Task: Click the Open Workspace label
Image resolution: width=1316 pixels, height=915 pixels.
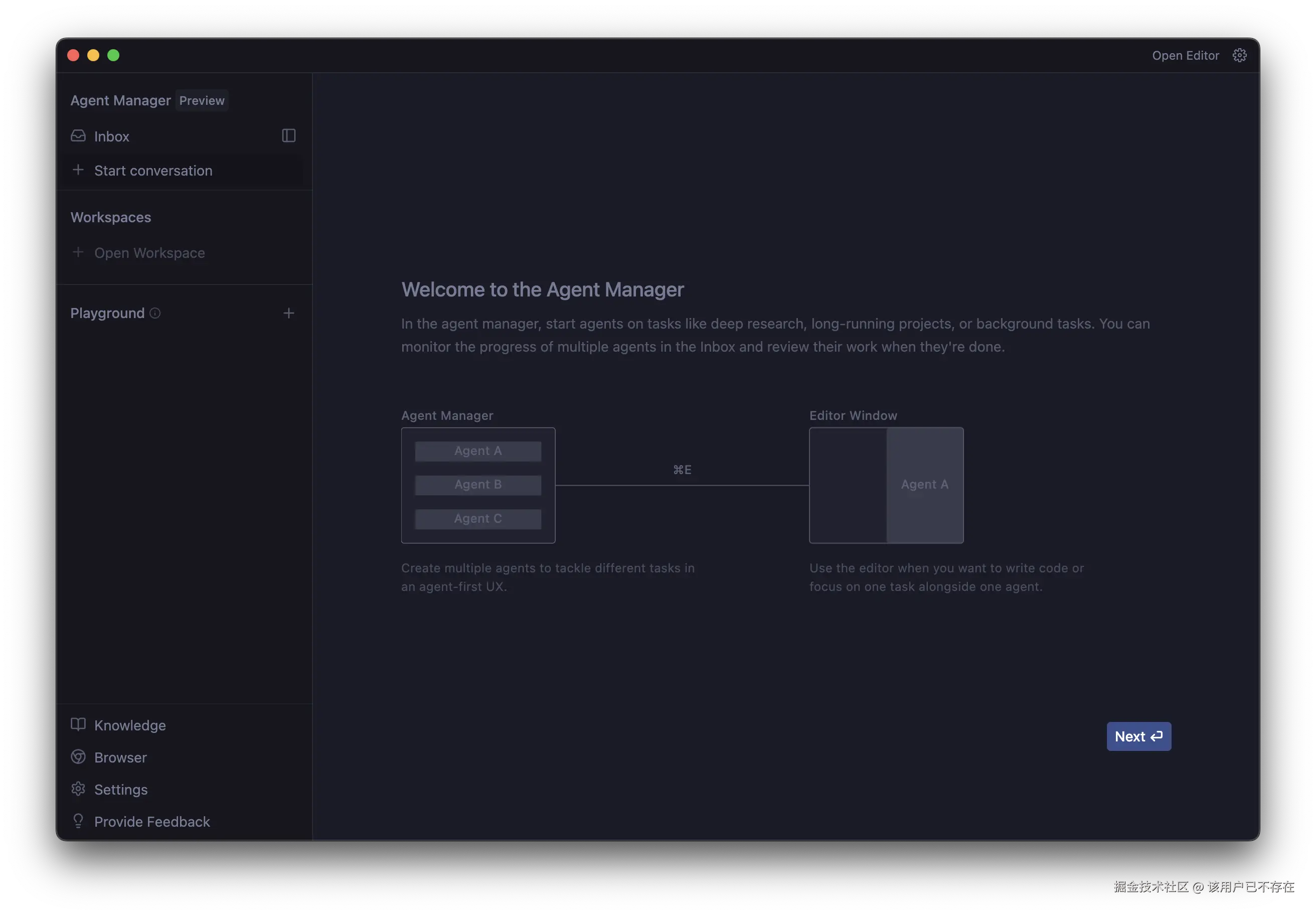Action: (149, 253)
